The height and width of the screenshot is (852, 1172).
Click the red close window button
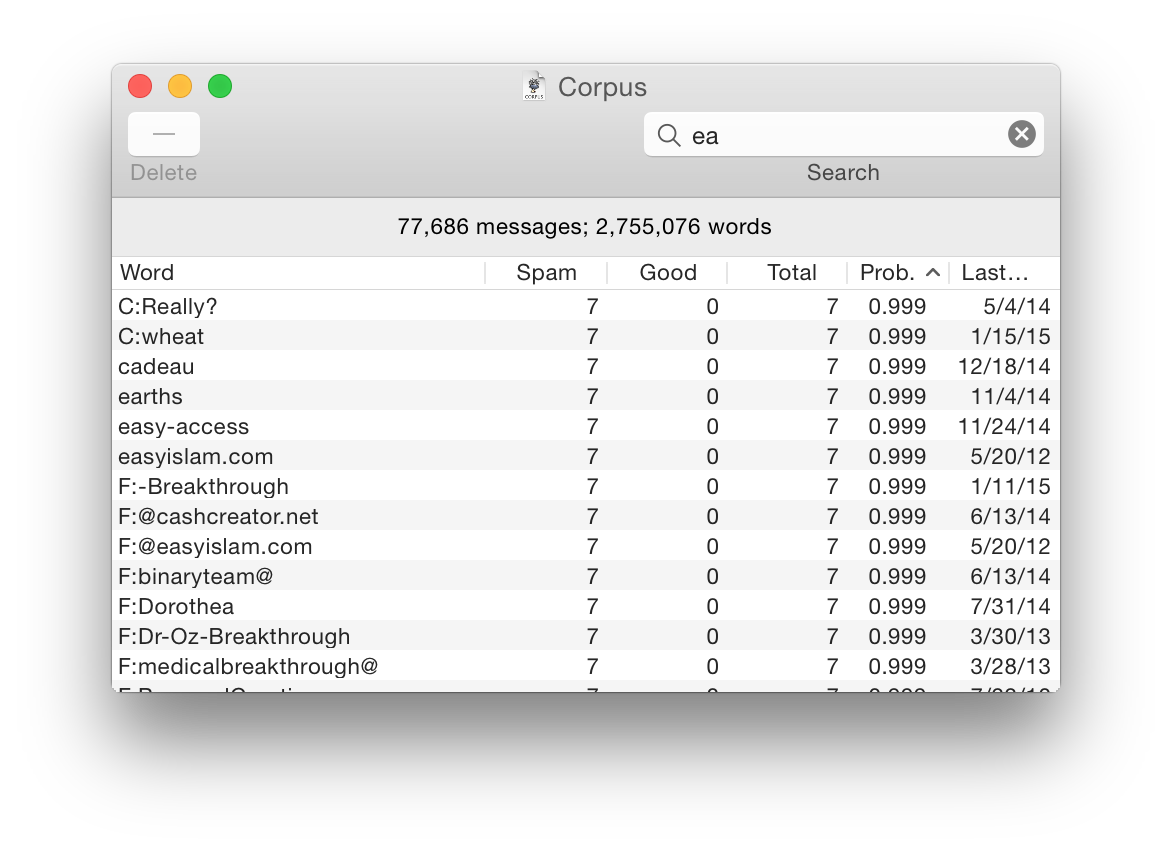[x=140, y=87]
